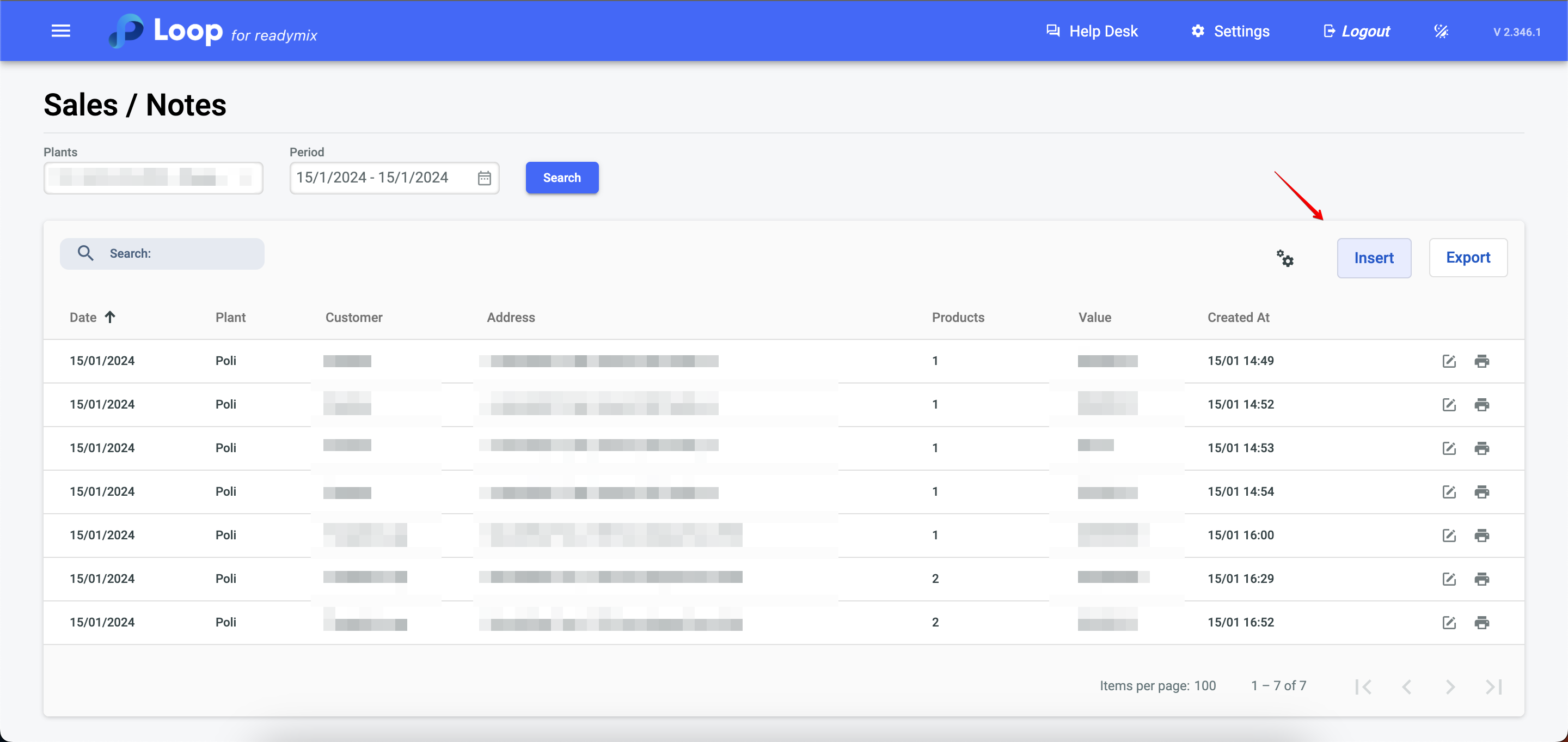Sort table by Date column header
Screen dimensions: 1568x742
83,318
